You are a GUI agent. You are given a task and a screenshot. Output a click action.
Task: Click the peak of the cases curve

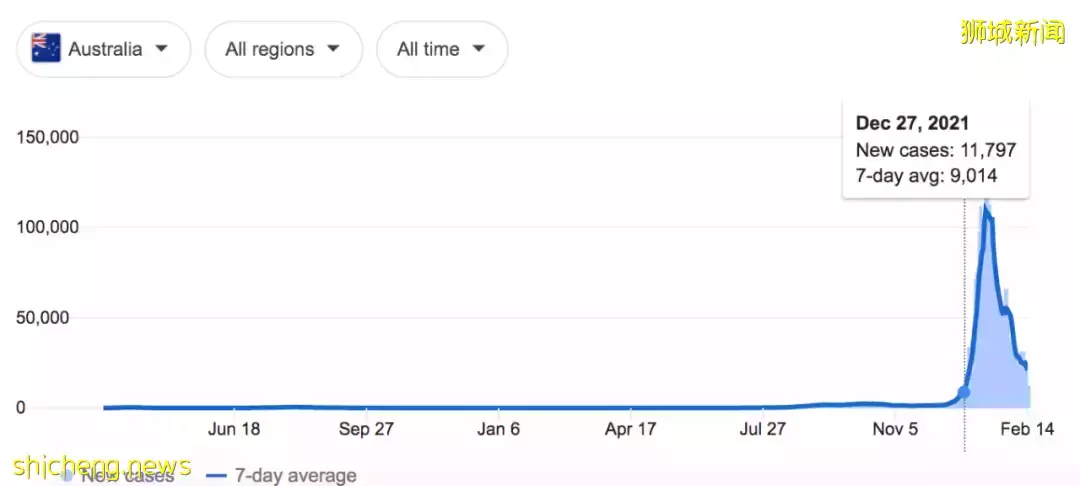tap(986, 208)
